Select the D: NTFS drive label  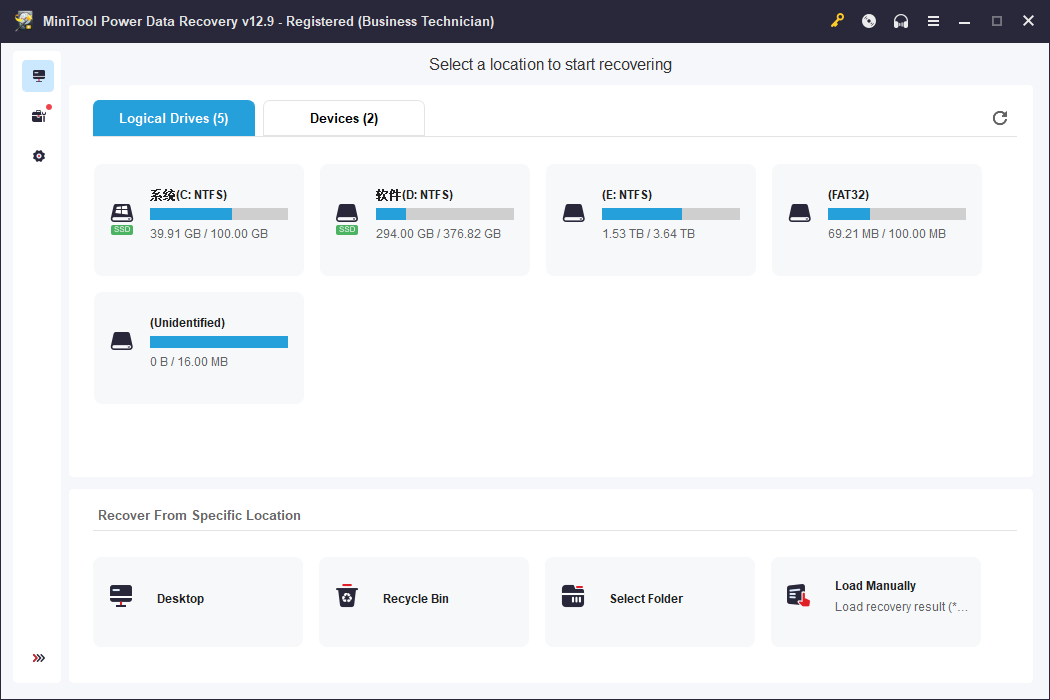tap(414, 195)
